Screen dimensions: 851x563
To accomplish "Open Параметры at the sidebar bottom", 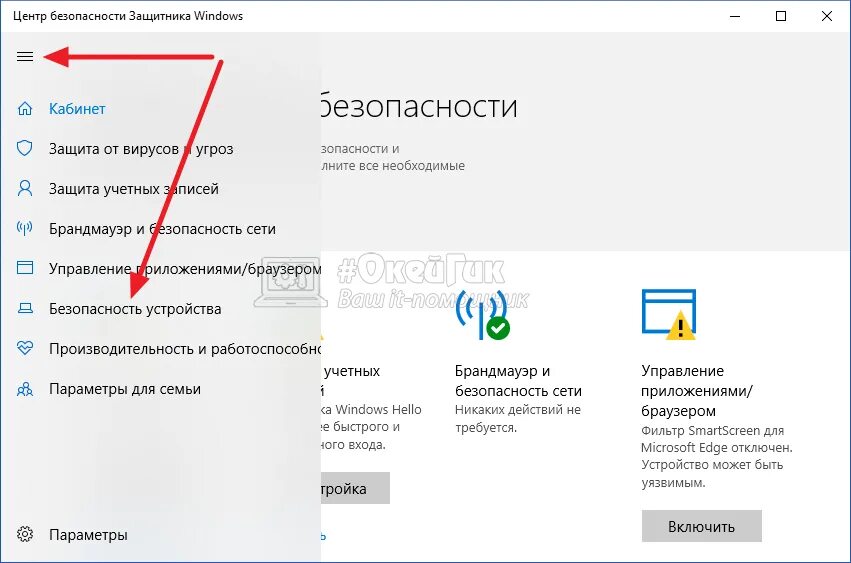I will tap(88, 535).
